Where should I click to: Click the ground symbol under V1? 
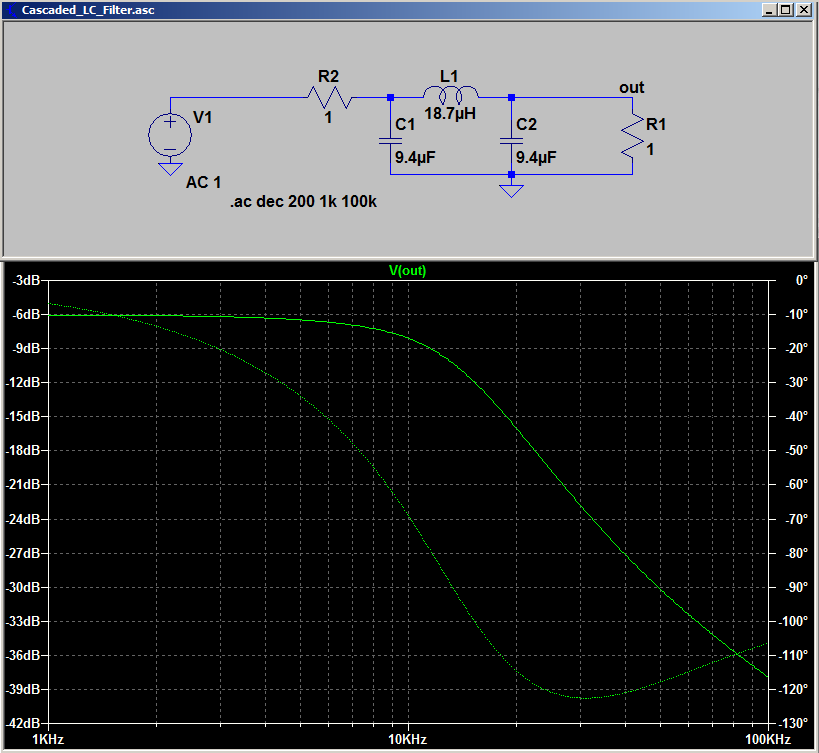[170, 169]
